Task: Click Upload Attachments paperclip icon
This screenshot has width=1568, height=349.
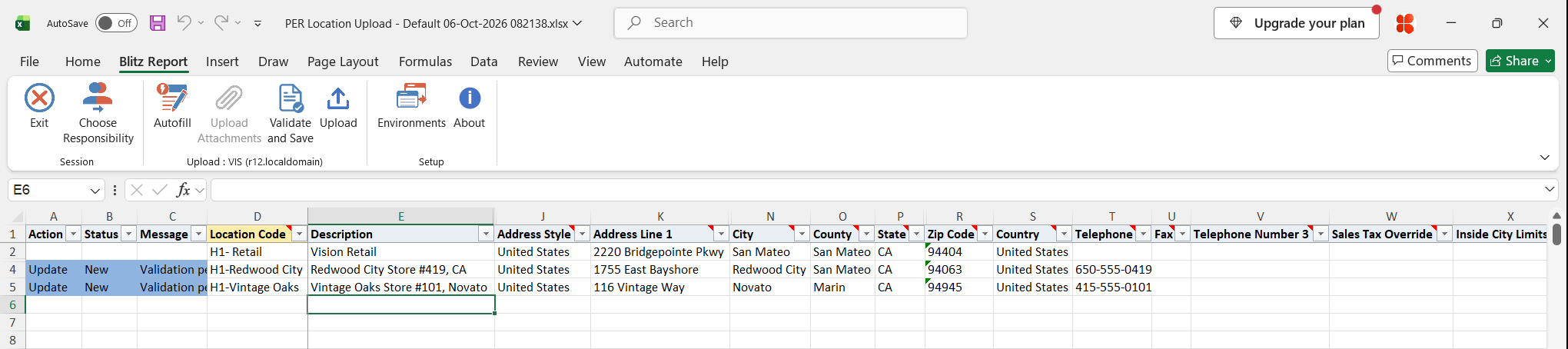Action: [229, 98]
